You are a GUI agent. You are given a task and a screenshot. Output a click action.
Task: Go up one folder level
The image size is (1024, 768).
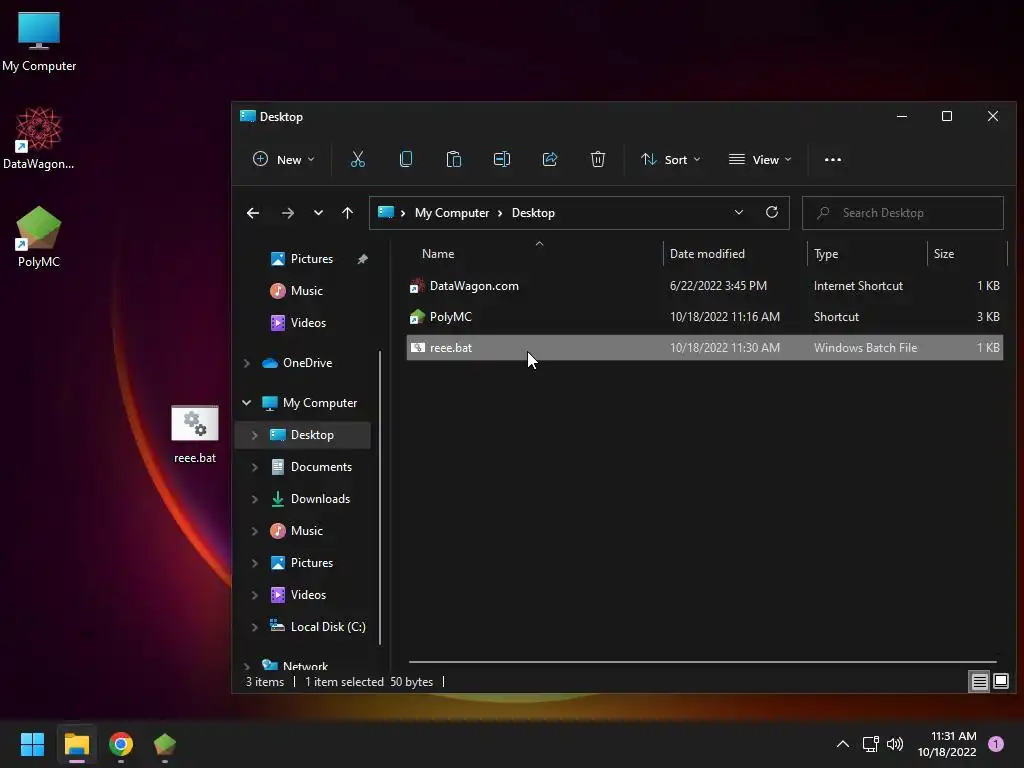(347, 213)
